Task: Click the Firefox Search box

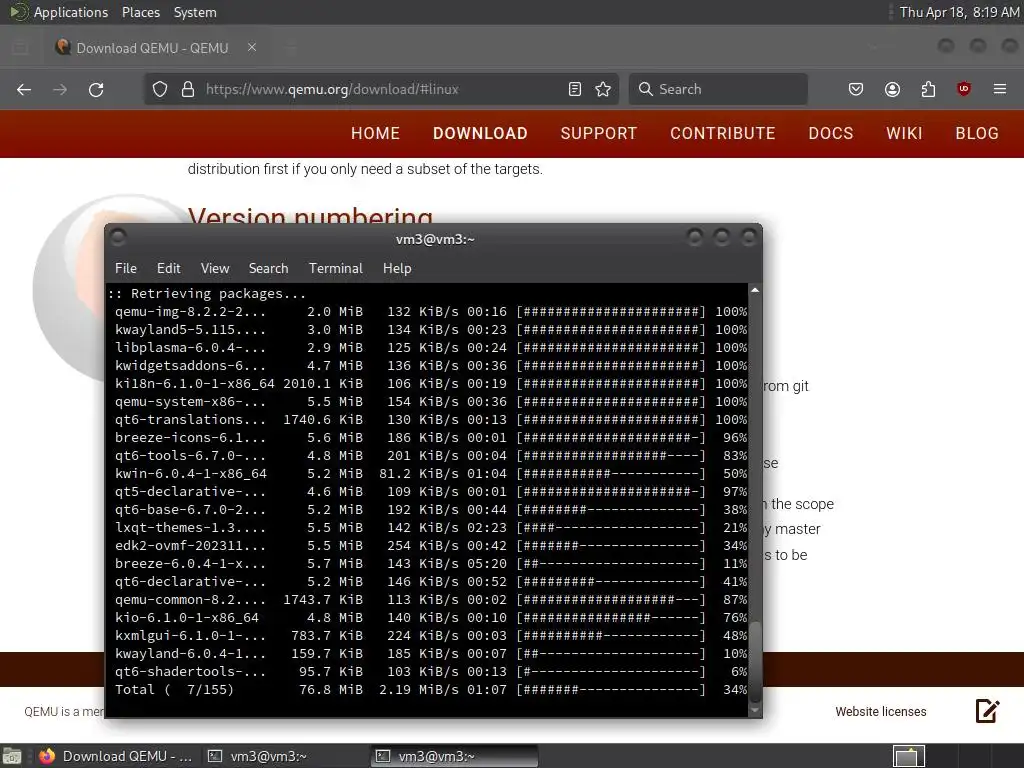Action: coord(718,89)
